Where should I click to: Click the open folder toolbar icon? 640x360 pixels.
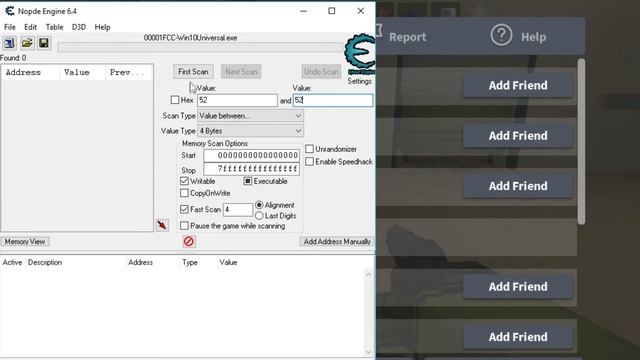[27, 43]
